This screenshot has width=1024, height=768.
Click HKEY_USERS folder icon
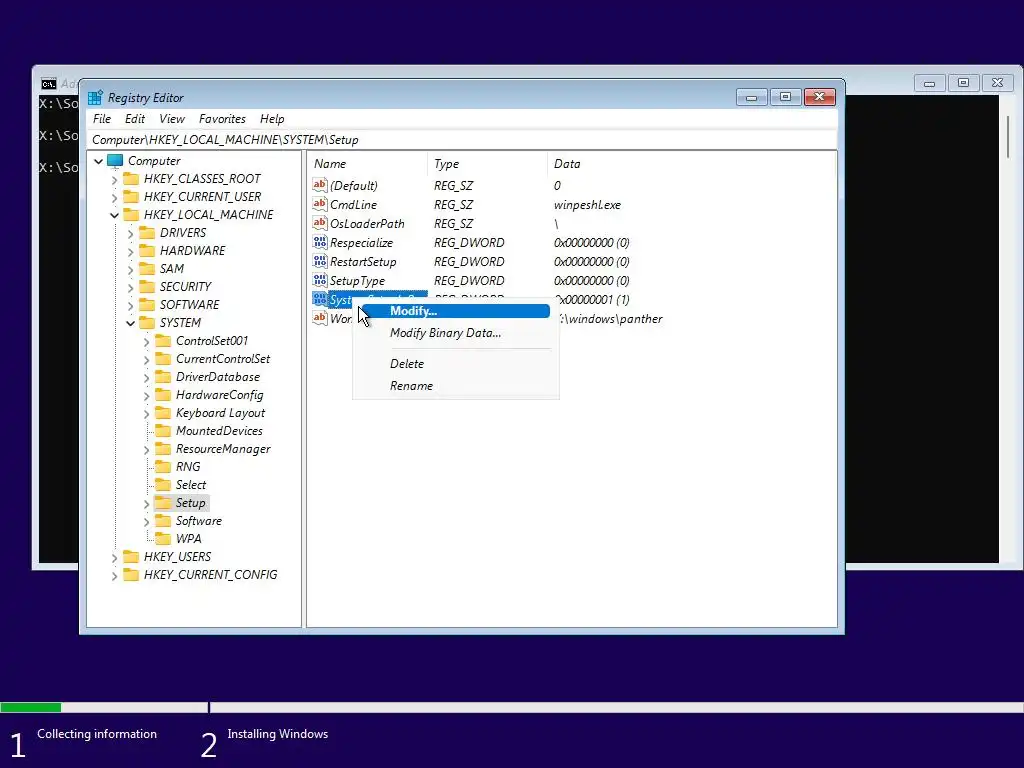click(x=131, y=557)
